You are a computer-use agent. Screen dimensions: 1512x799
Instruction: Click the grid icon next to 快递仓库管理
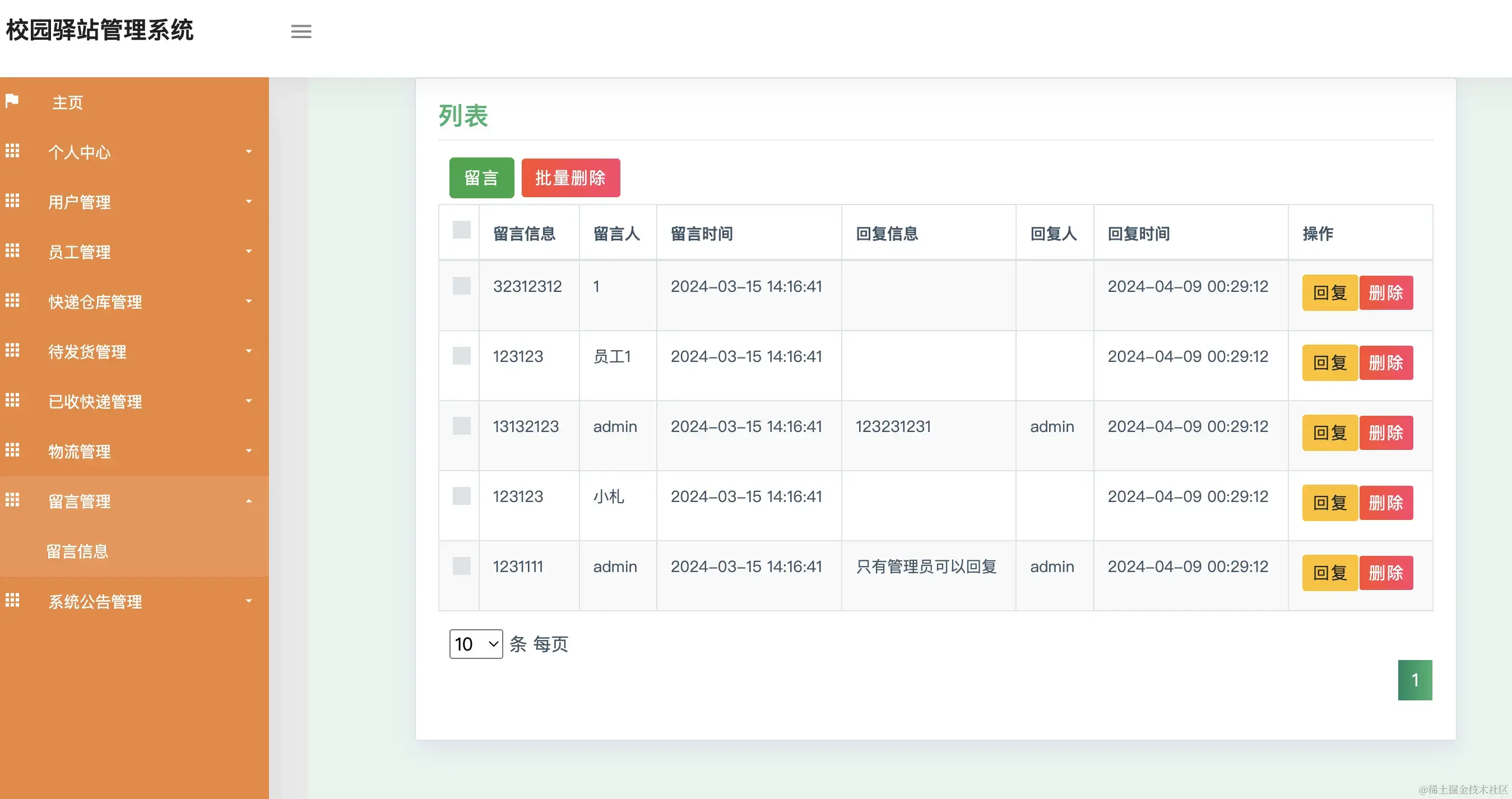[12, 301]
